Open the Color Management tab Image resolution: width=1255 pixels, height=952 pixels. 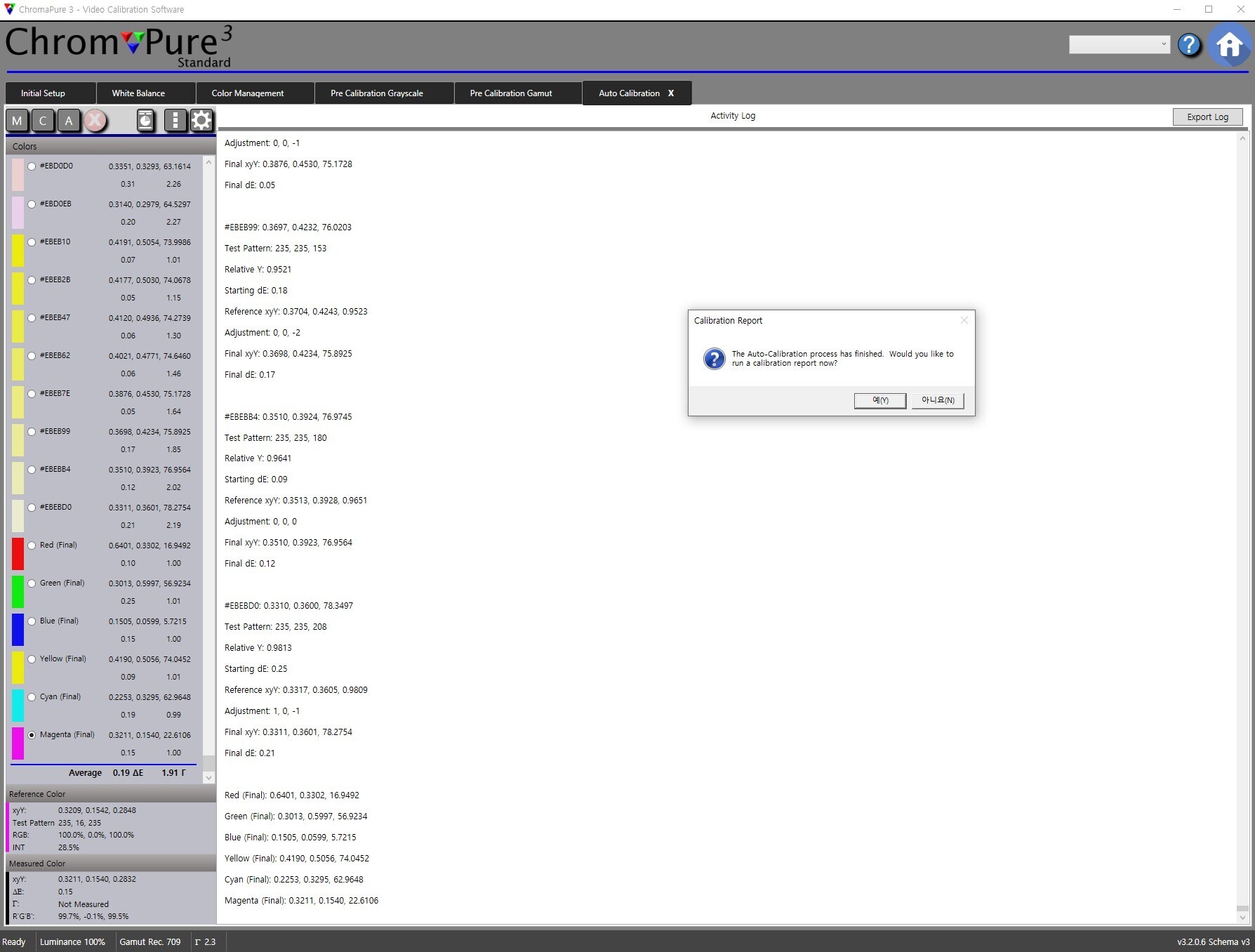click(x=255, y=93)
